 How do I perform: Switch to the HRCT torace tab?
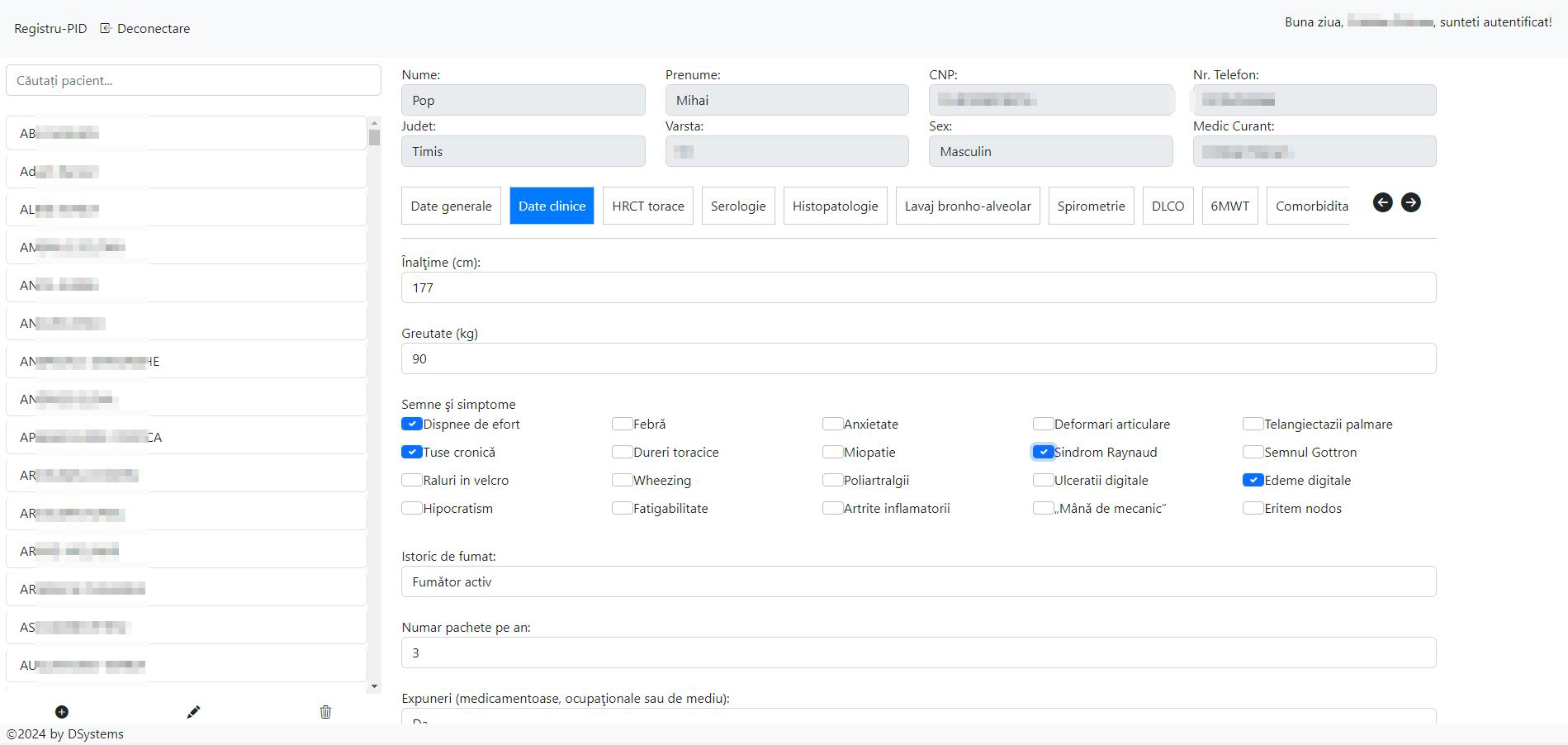647,206
